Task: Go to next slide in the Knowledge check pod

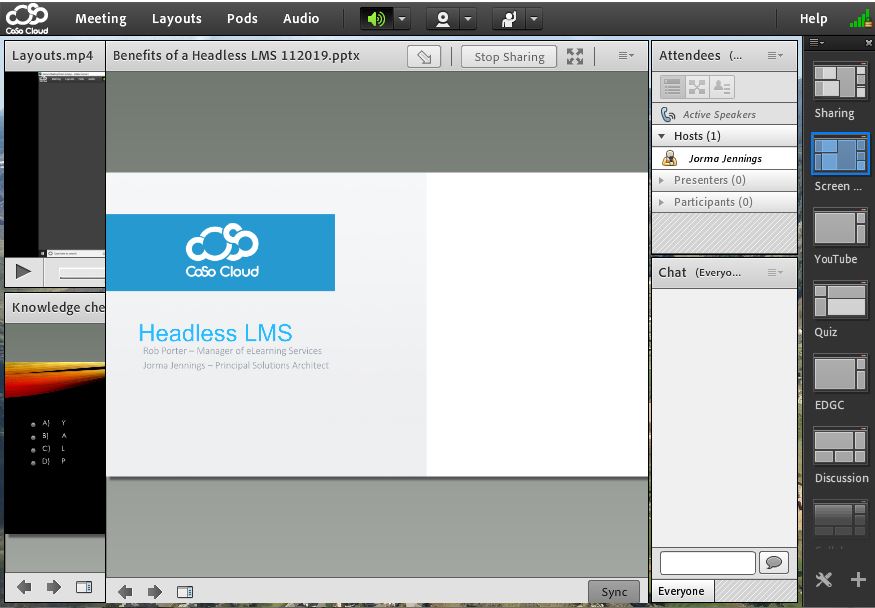Action: click(x=54, y=587)
